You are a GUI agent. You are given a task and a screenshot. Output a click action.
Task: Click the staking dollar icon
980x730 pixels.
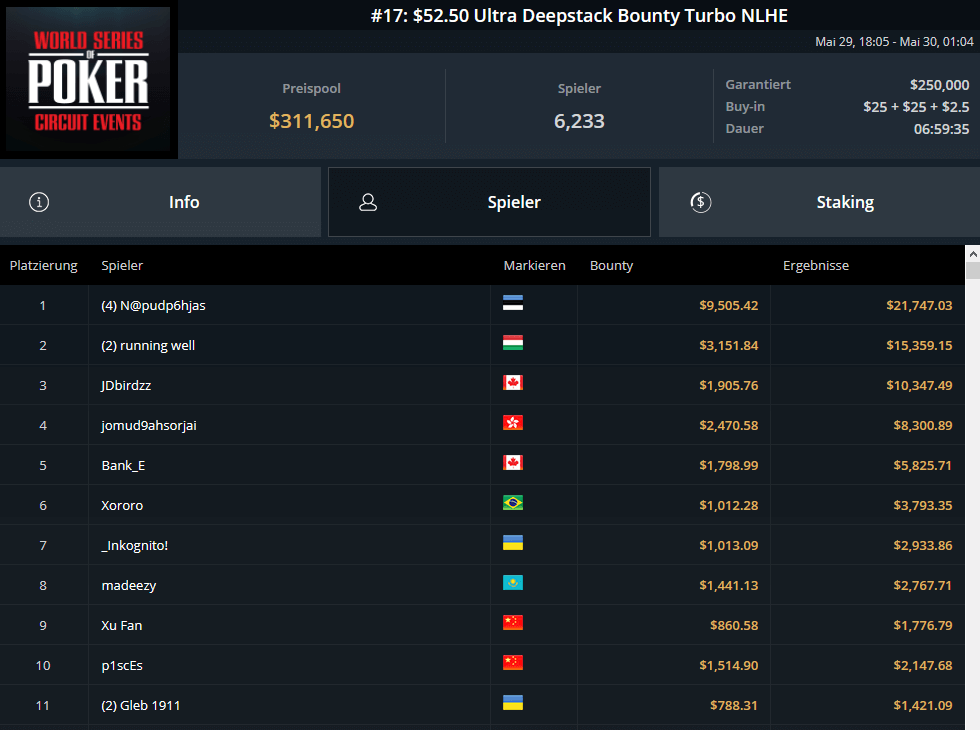(x=700, y=202)
